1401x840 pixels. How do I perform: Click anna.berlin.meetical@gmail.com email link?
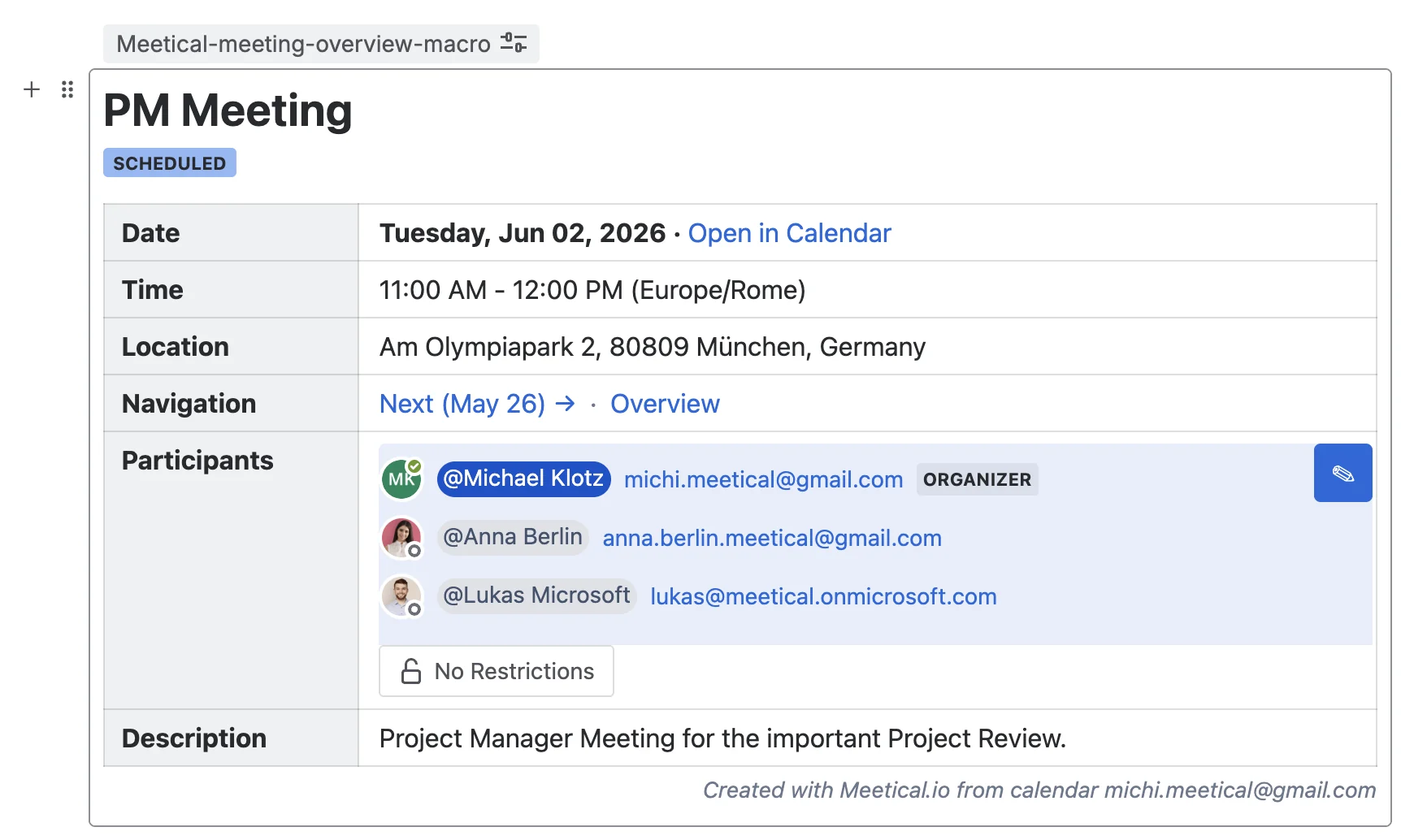coord(772,538)
